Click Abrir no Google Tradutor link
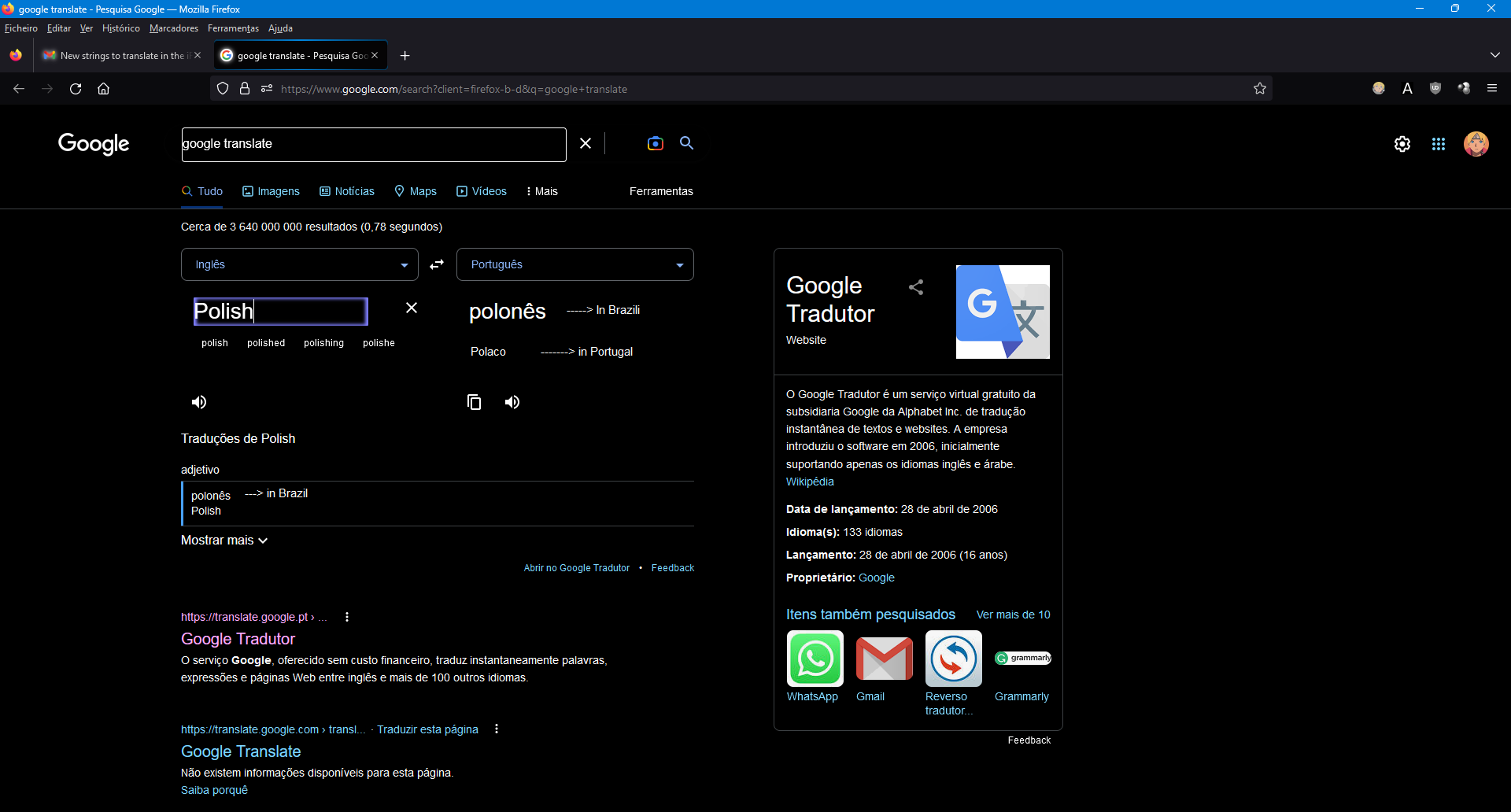The image size is (1511, 812). (577, 568)
